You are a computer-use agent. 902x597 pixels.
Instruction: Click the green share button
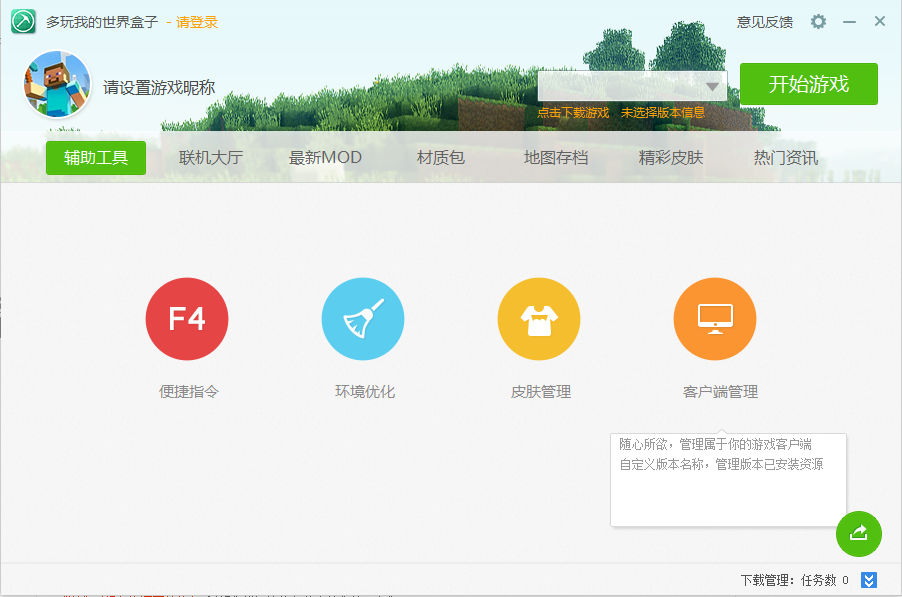859,534
